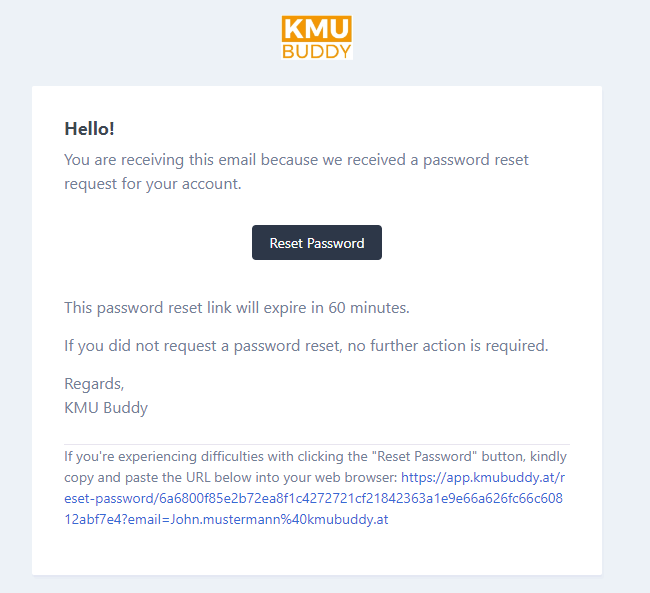Click the 'Regards,' closing line
Viewport: 650px width, 593px height.
(94, 384)
